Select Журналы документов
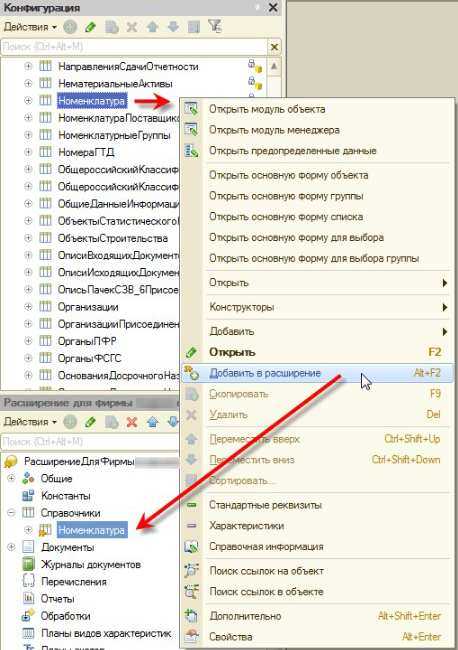 point(91,565)
